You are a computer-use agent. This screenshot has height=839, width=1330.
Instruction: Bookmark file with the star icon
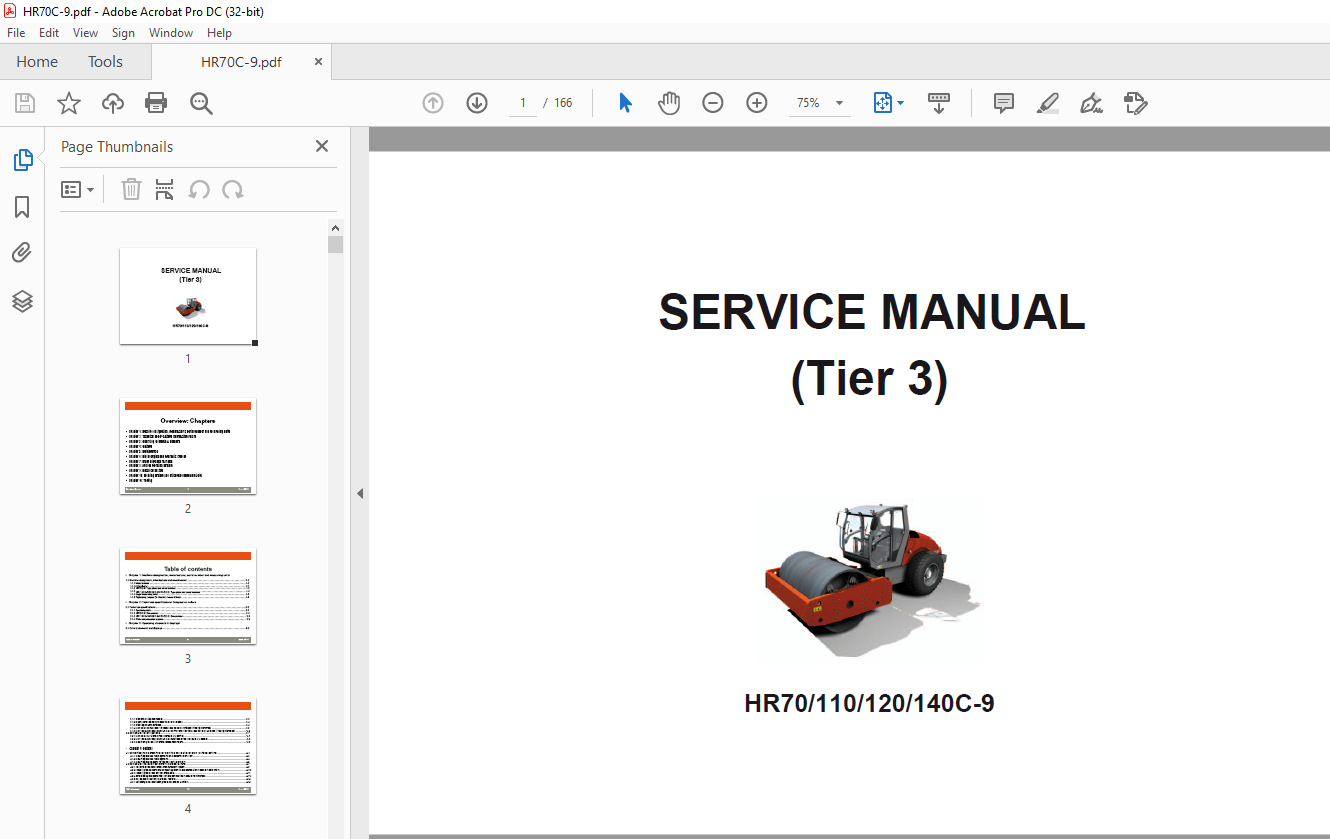(x=68, y=103)
